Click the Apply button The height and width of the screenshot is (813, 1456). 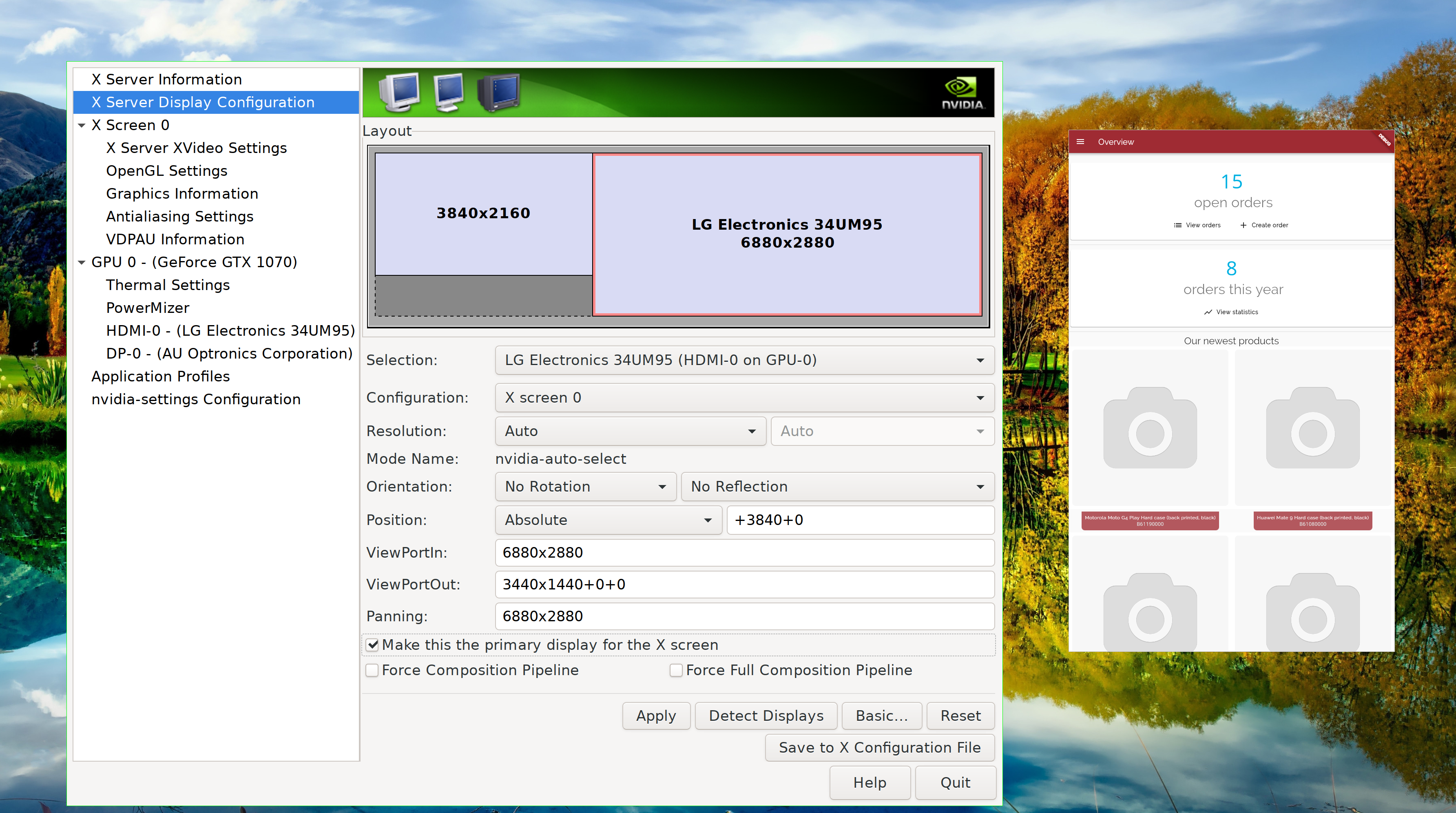(656, 716)
